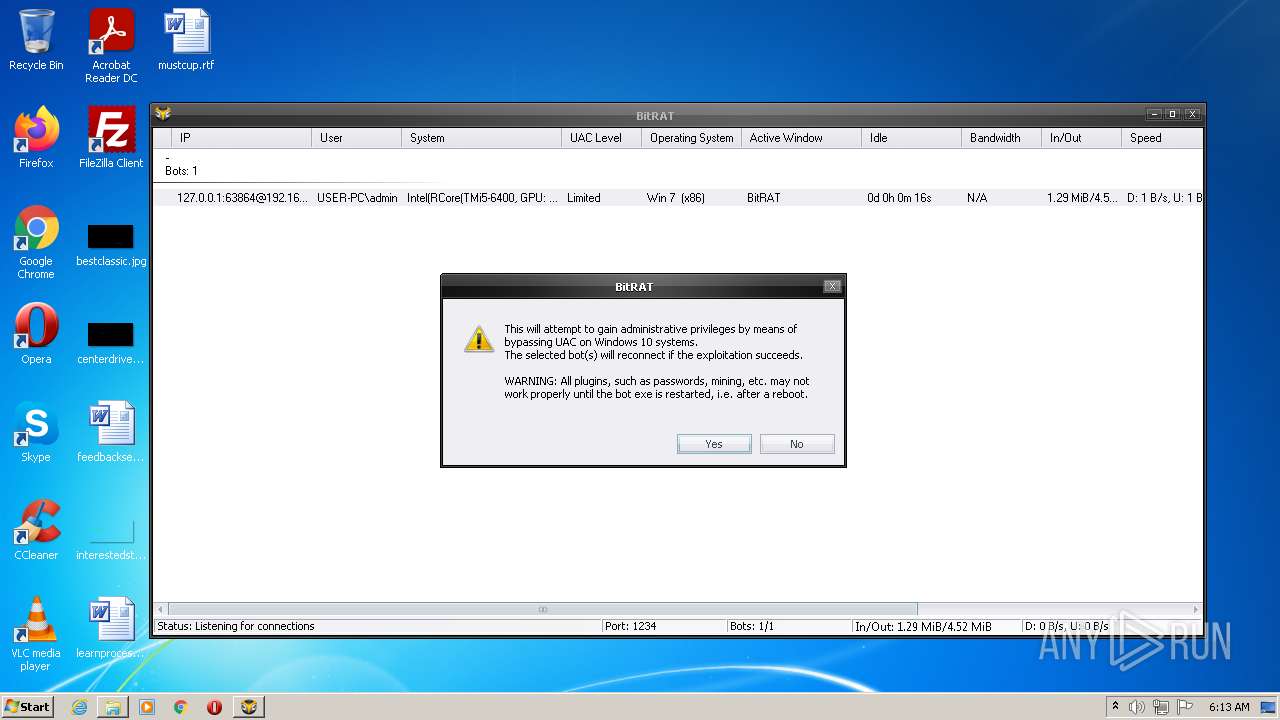Select Opera desktop shortcut

pyautogui.click(x=36, y=334)
